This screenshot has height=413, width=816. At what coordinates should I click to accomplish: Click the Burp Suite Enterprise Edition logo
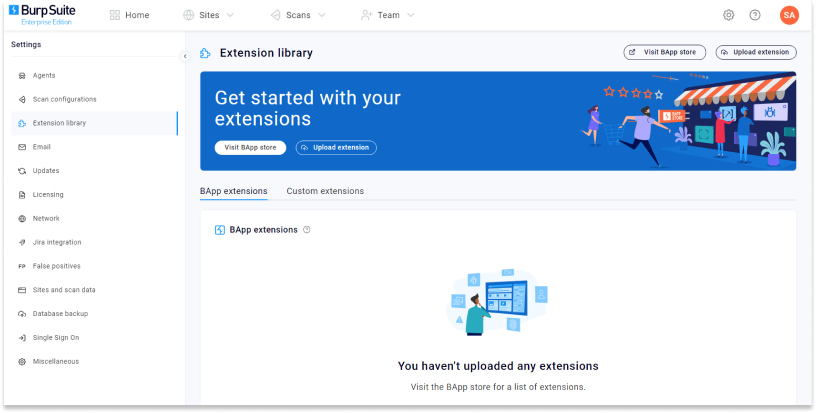click(42, 15)
